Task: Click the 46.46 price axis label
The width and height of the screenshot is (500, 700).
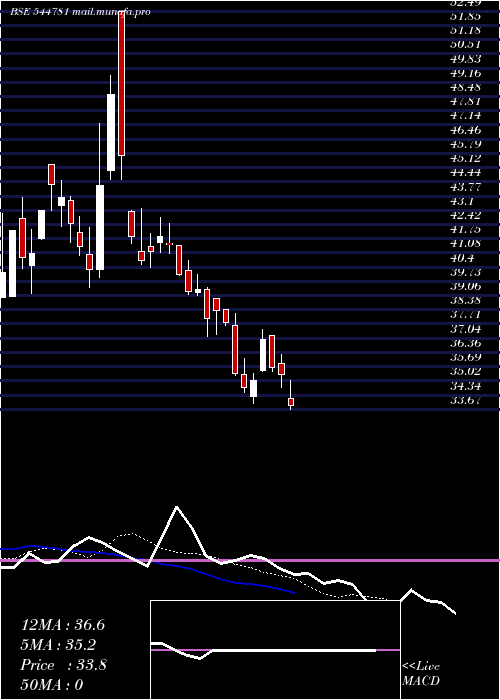Action: (466, 130)
